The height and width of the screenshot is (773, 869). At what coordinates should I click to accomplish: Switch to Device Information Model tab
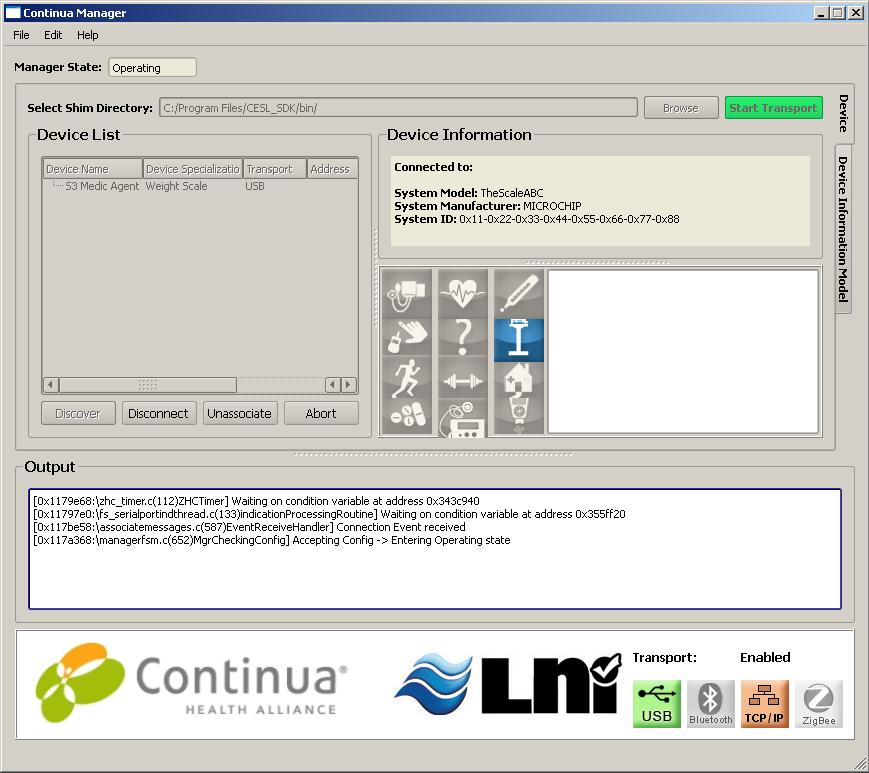click(x=843, y=229)
